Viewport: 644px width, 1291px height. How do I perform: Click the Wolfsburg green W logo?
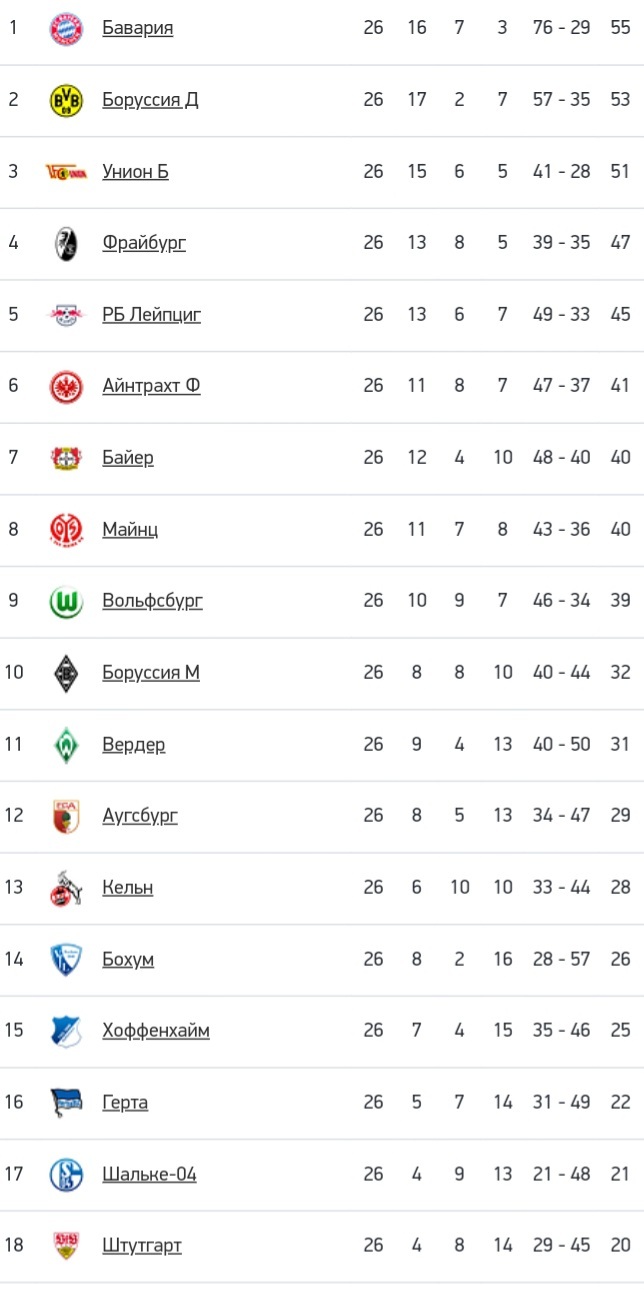67,601
